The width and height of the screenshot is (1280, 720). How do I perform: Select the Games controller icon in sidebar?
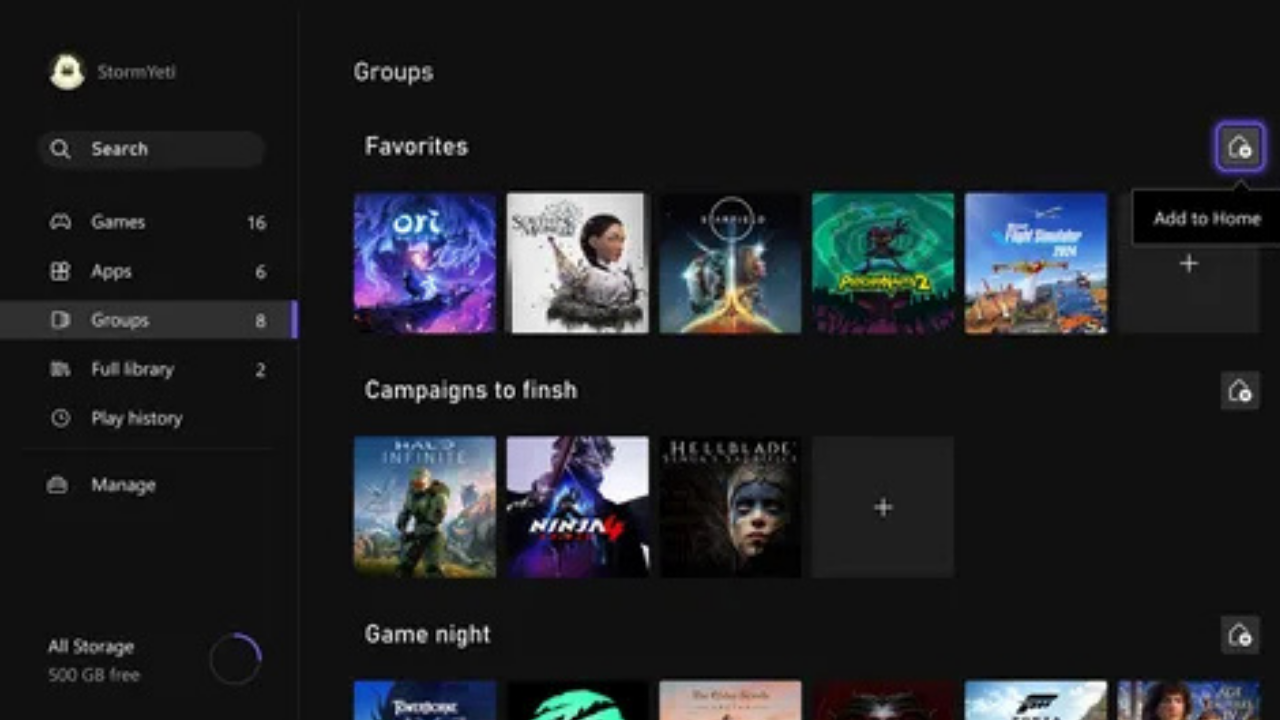pos(60,222)
